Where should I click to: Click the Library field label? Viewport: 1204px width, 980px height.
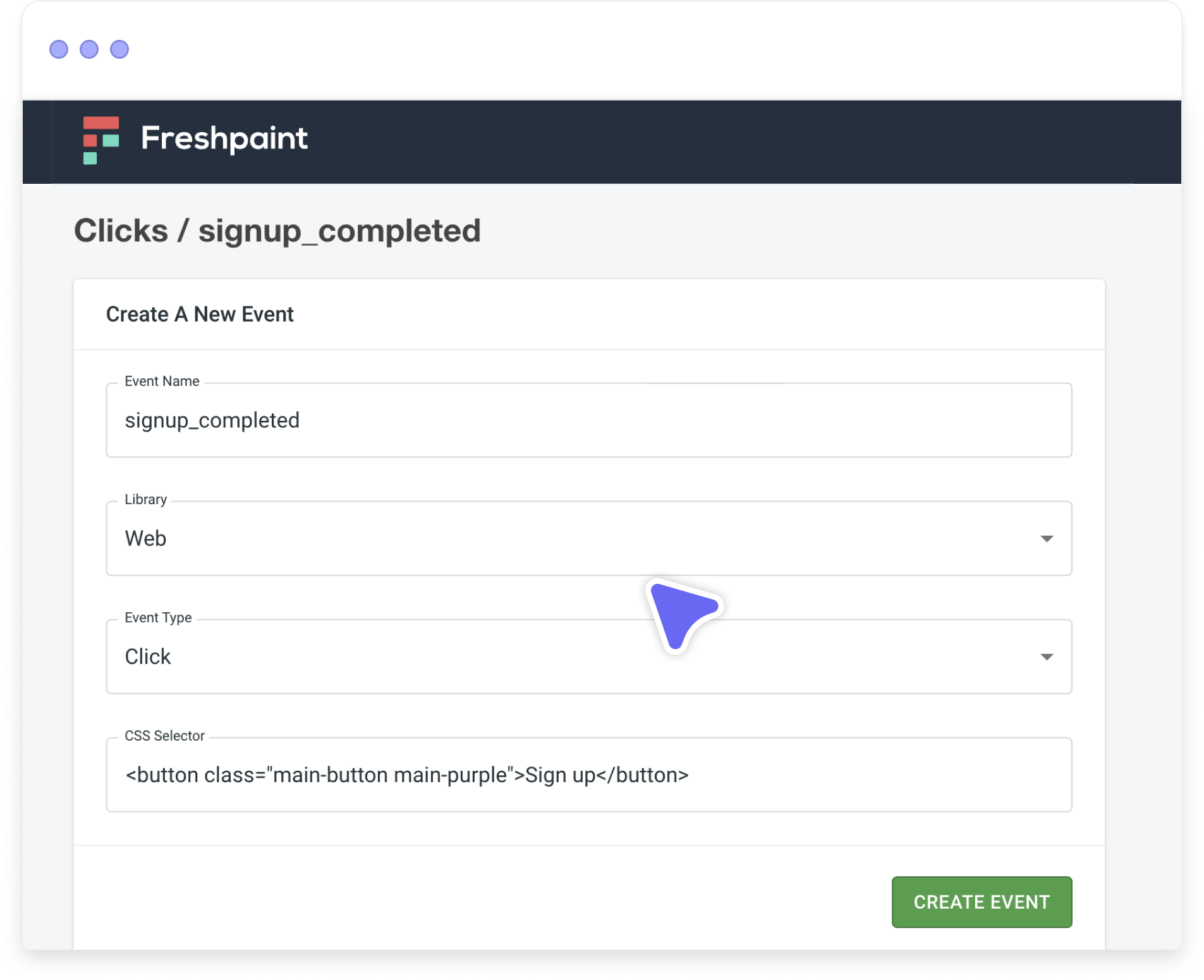pos(145,499)
